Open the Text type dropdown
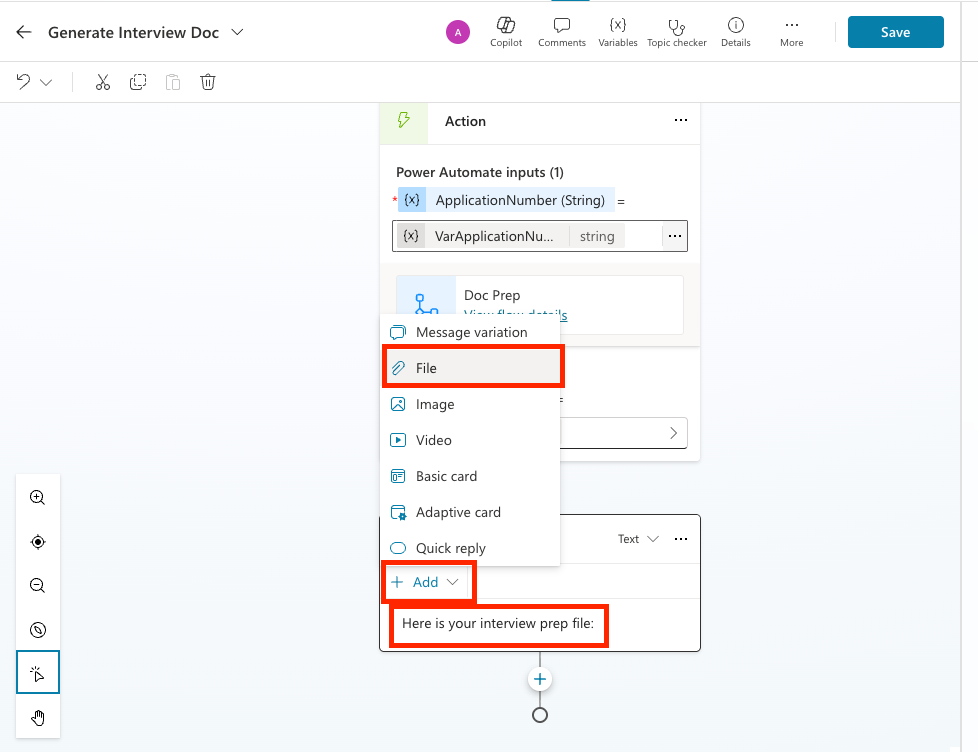978x752 pixels. [637, 539]
